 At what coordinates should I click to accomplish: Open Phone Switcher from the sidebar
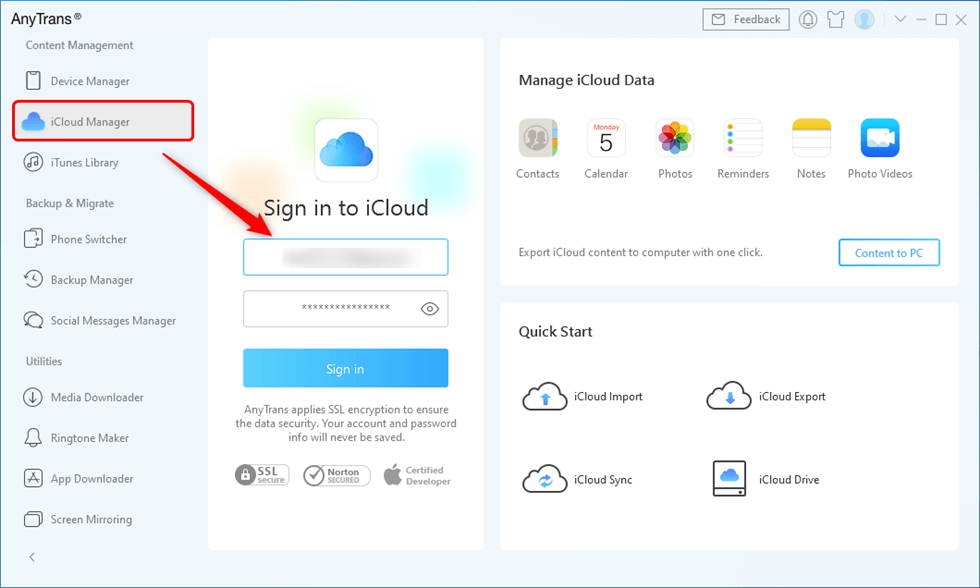pyautogui.click(x=88, y=239)
